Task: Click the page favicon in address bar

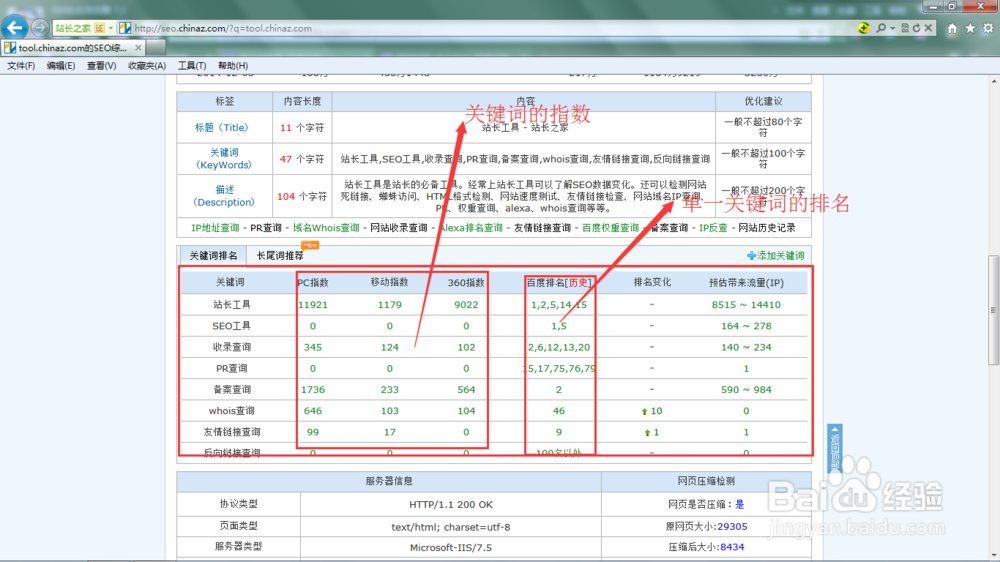Action: coord(125,28)
